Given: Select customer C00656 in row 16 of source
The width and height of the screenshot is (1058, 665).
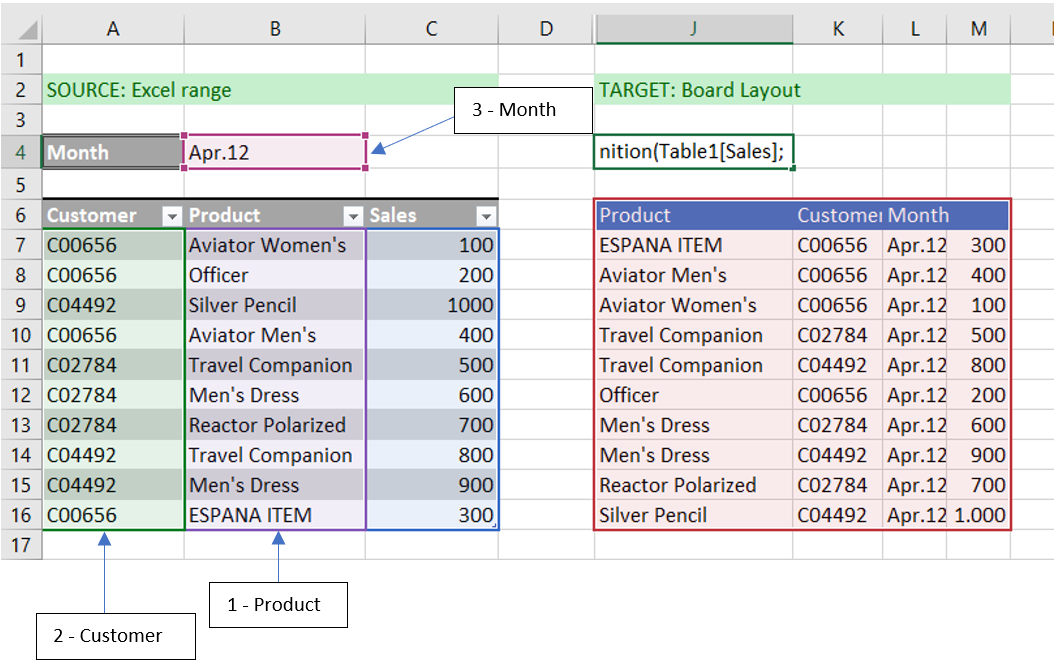Looking at the screenshot, I should point(113,515).
